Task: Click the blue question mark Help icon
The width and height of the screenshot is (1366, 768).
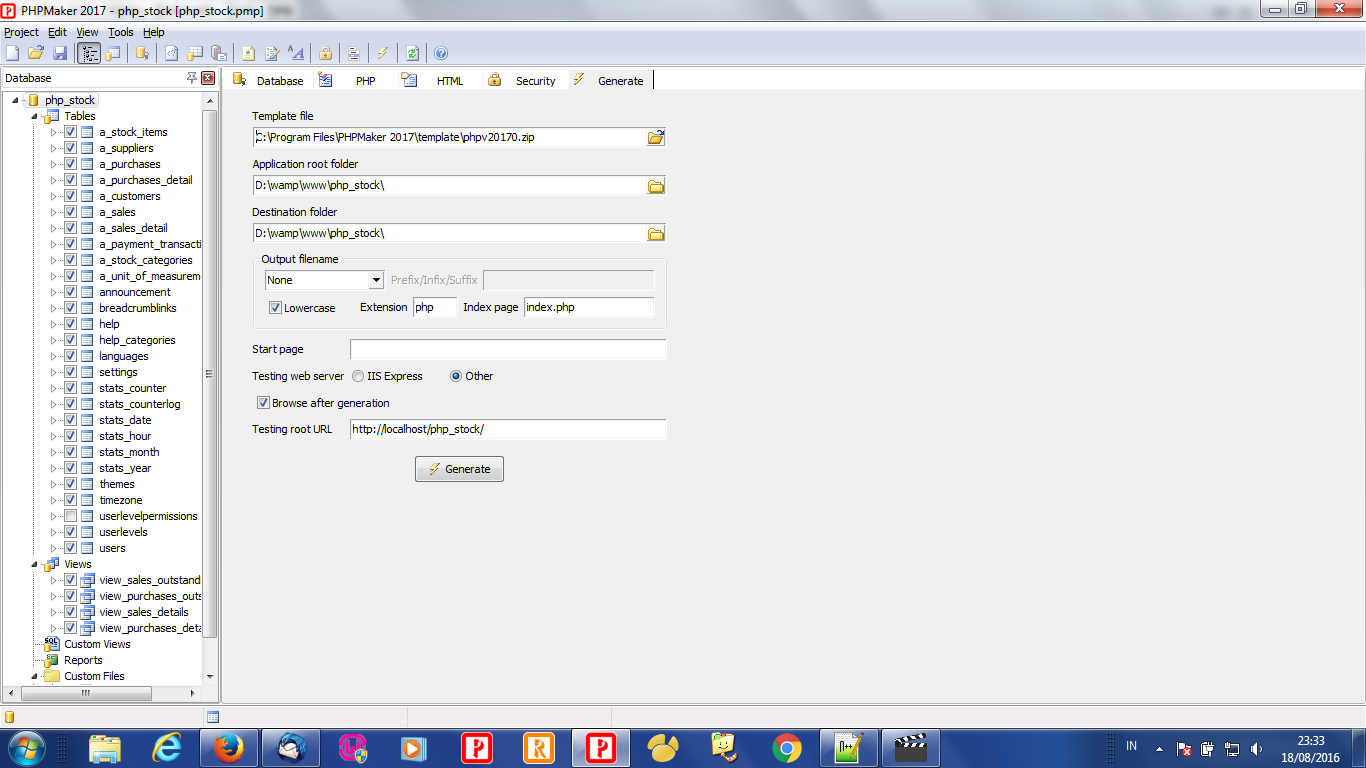Action: click(x=441, y=53)
